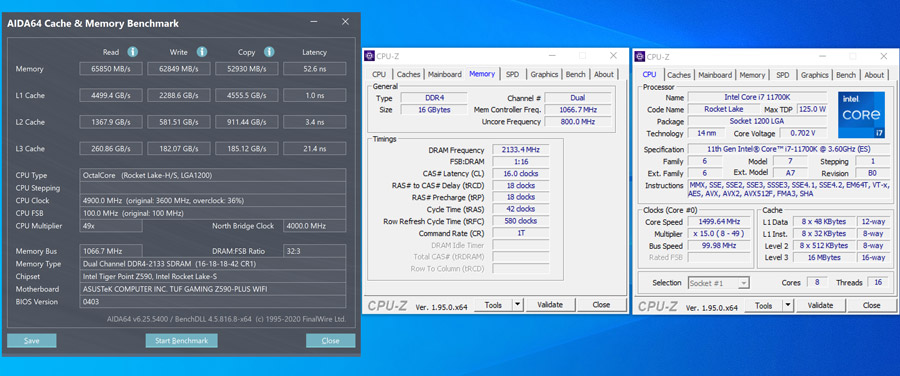Open Memory tab in CPU window

tap(752, 75)
